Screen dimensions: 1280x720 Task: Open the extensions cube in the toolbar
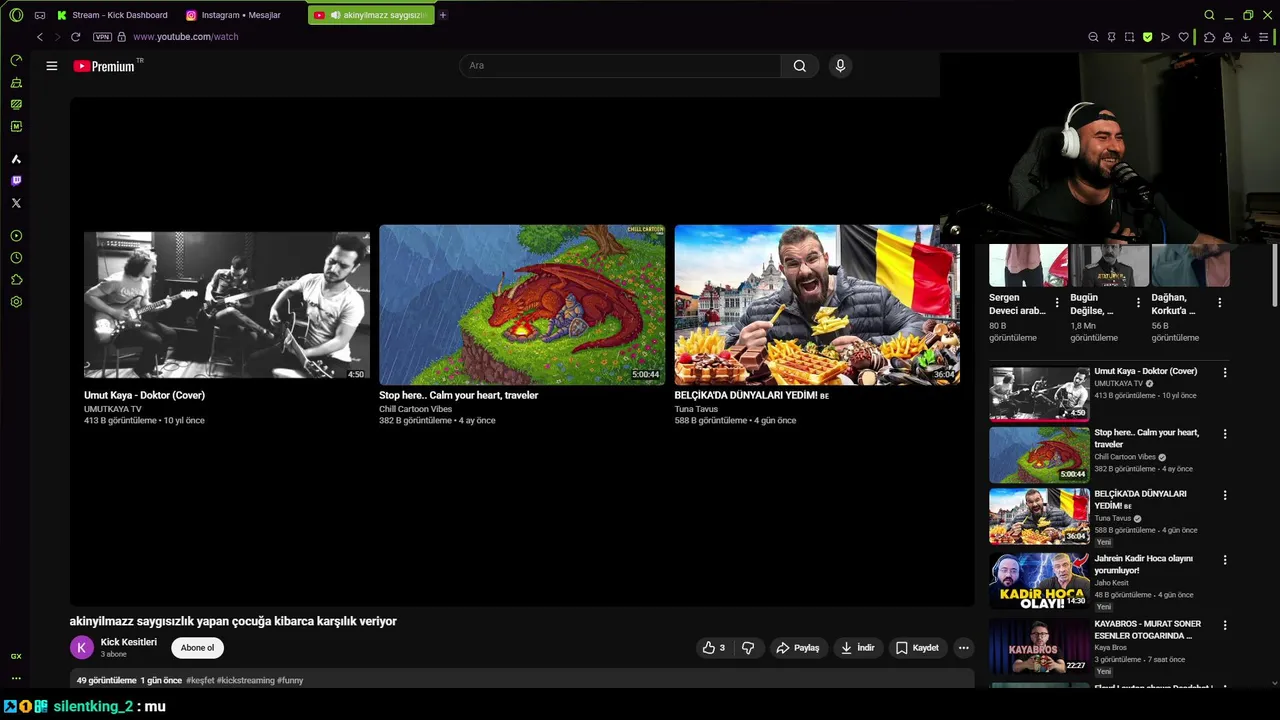(x=1209, y=37)
